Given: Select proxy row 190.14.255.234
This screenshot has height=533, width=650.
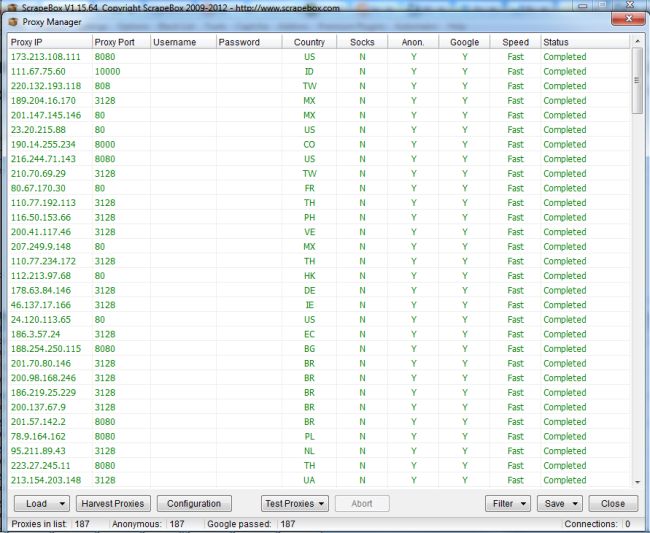Looking at the screenshot, I should click(319, 144).
